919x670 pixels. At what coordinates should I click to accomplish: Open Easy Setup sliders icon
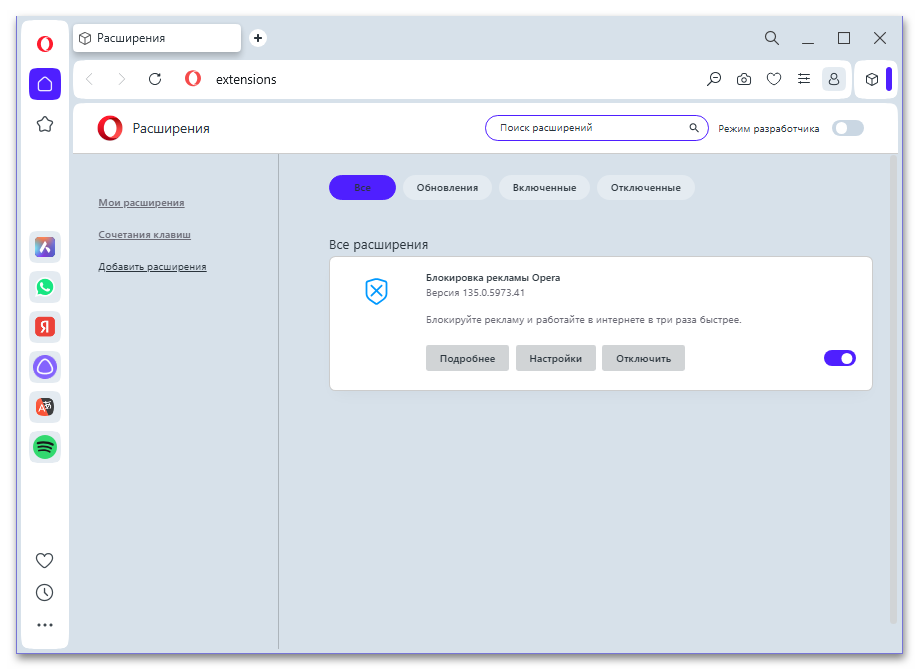pos(804,79)
